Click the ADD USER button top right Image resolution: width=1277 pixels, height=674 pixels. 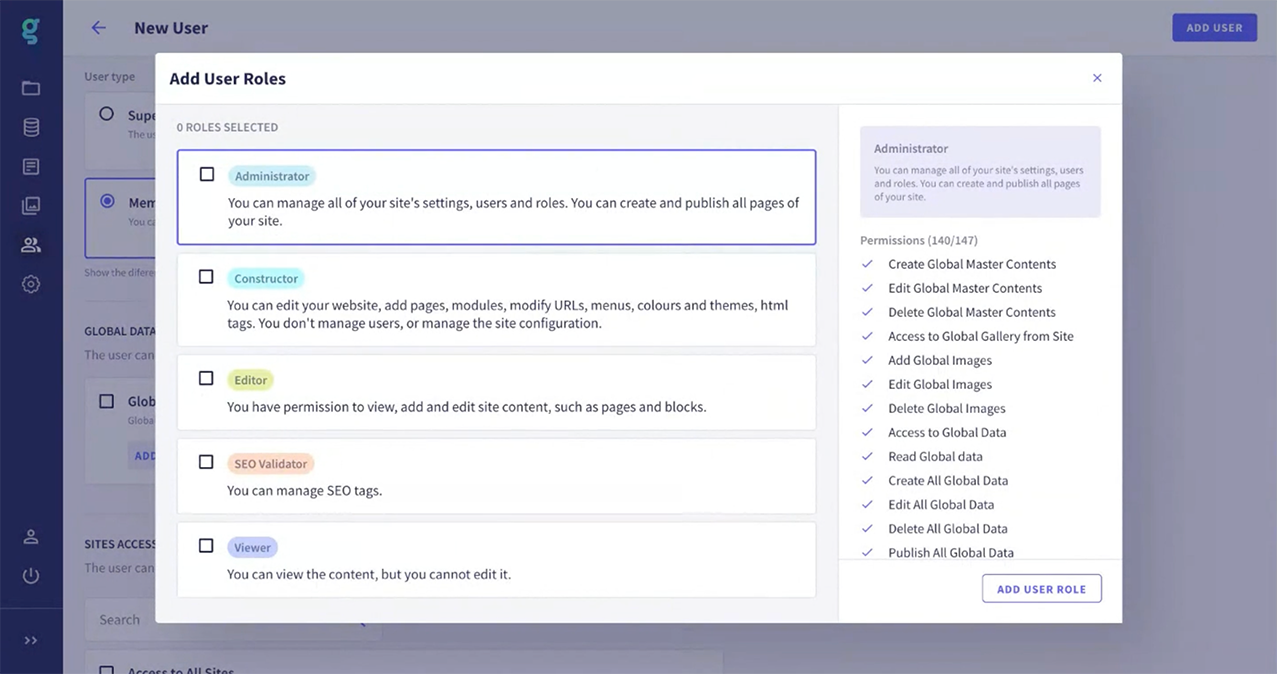(x=1214, y=27)
